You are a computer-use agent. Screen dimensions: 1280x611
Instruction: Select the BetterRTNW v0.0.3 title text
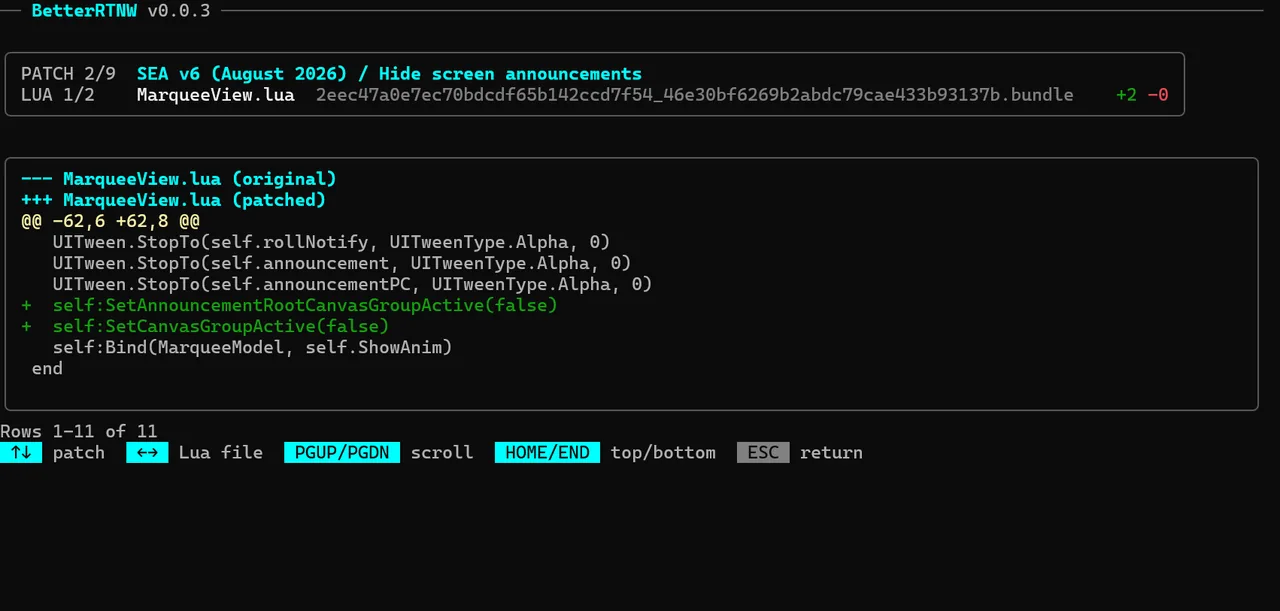point(121,11)
